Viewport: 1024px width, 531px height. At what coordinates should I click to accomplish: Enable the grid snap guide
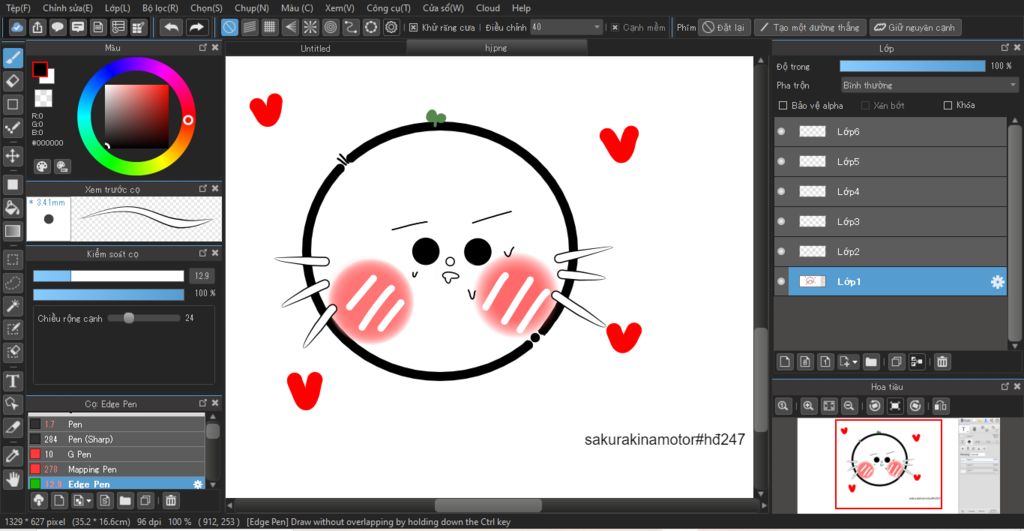click(270, 27)
